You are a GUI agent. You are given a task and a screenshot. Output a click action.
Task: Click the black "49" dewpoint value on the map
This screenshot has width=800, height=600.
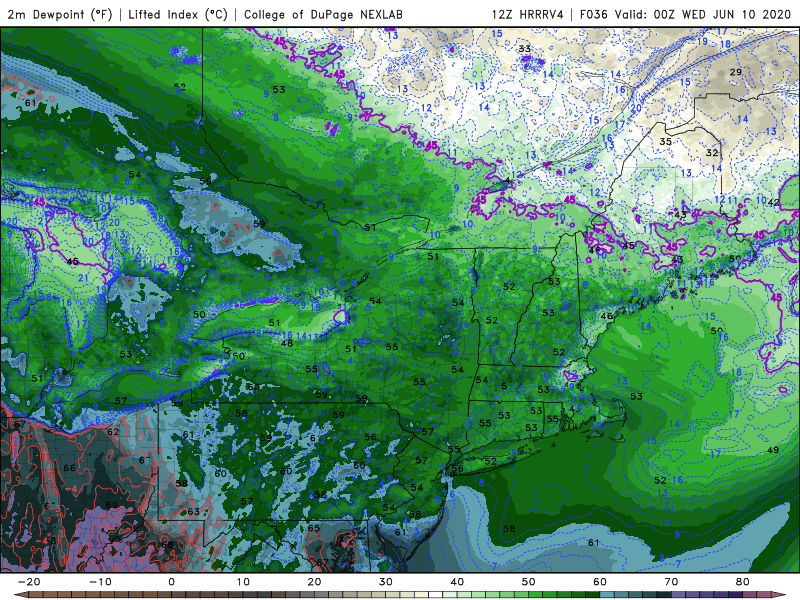click(x=773, y=450)
